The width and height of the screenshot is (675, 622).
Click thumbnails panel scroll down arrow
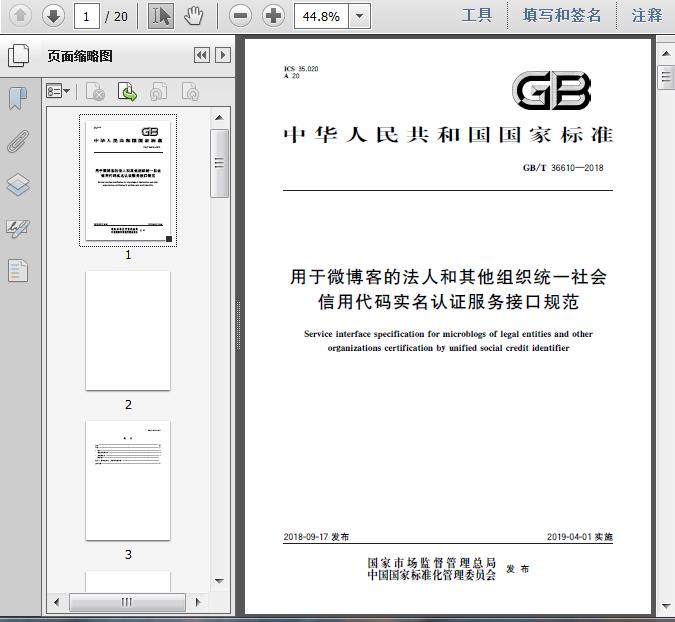[219, 581]
